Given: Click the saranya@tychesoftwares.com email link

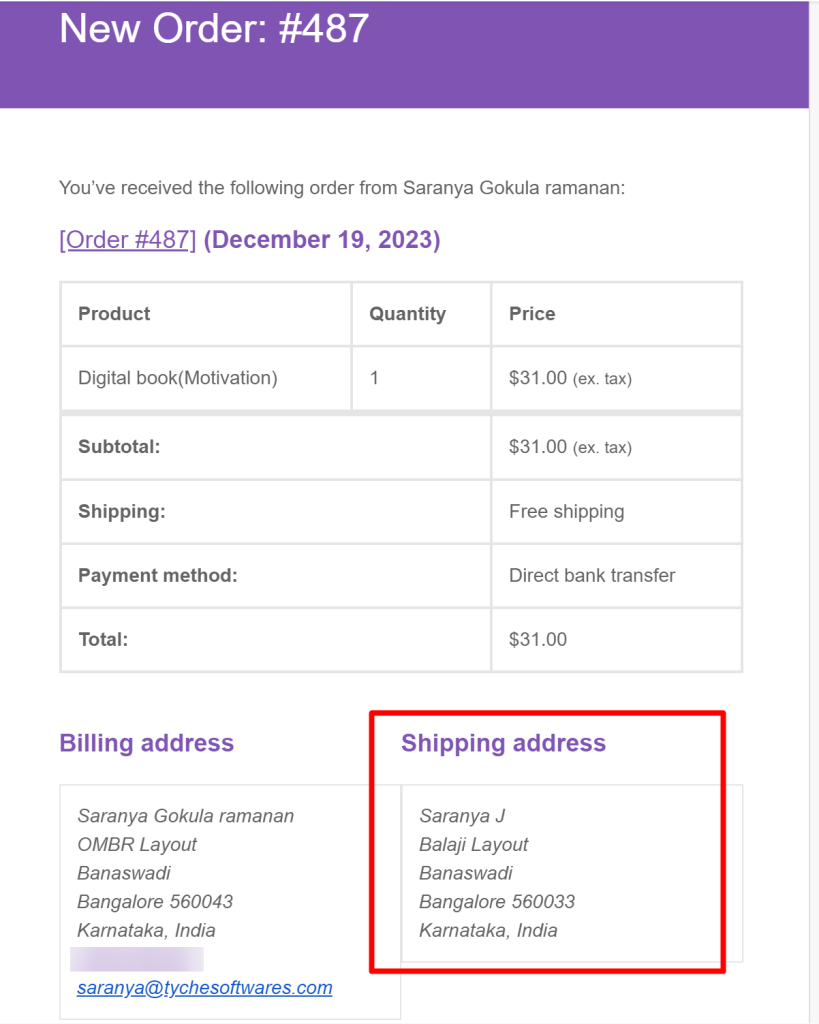Looking at the screenshot, I should [204, 987].
